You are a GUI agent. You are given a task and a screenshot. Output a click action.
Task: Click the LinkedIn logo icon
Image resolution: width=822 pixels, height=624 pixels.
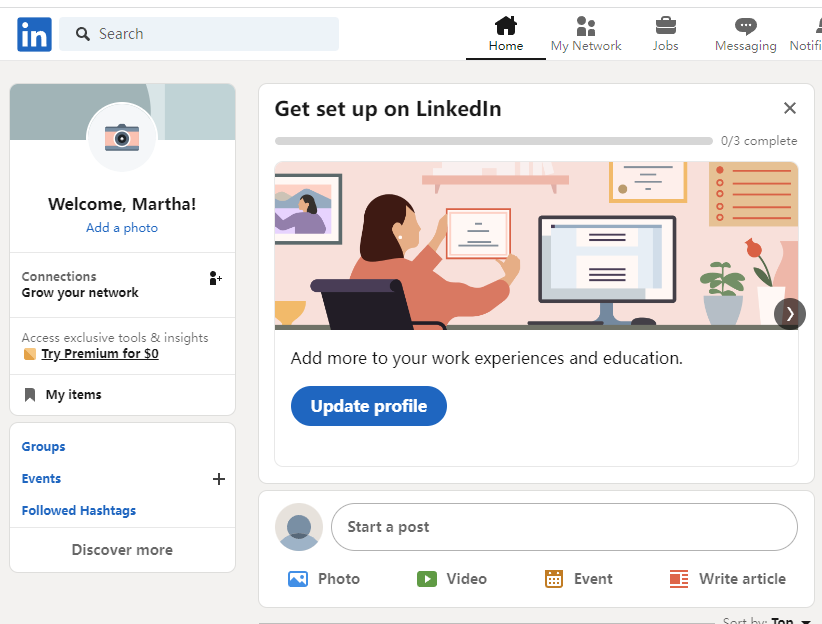[35, 35]
